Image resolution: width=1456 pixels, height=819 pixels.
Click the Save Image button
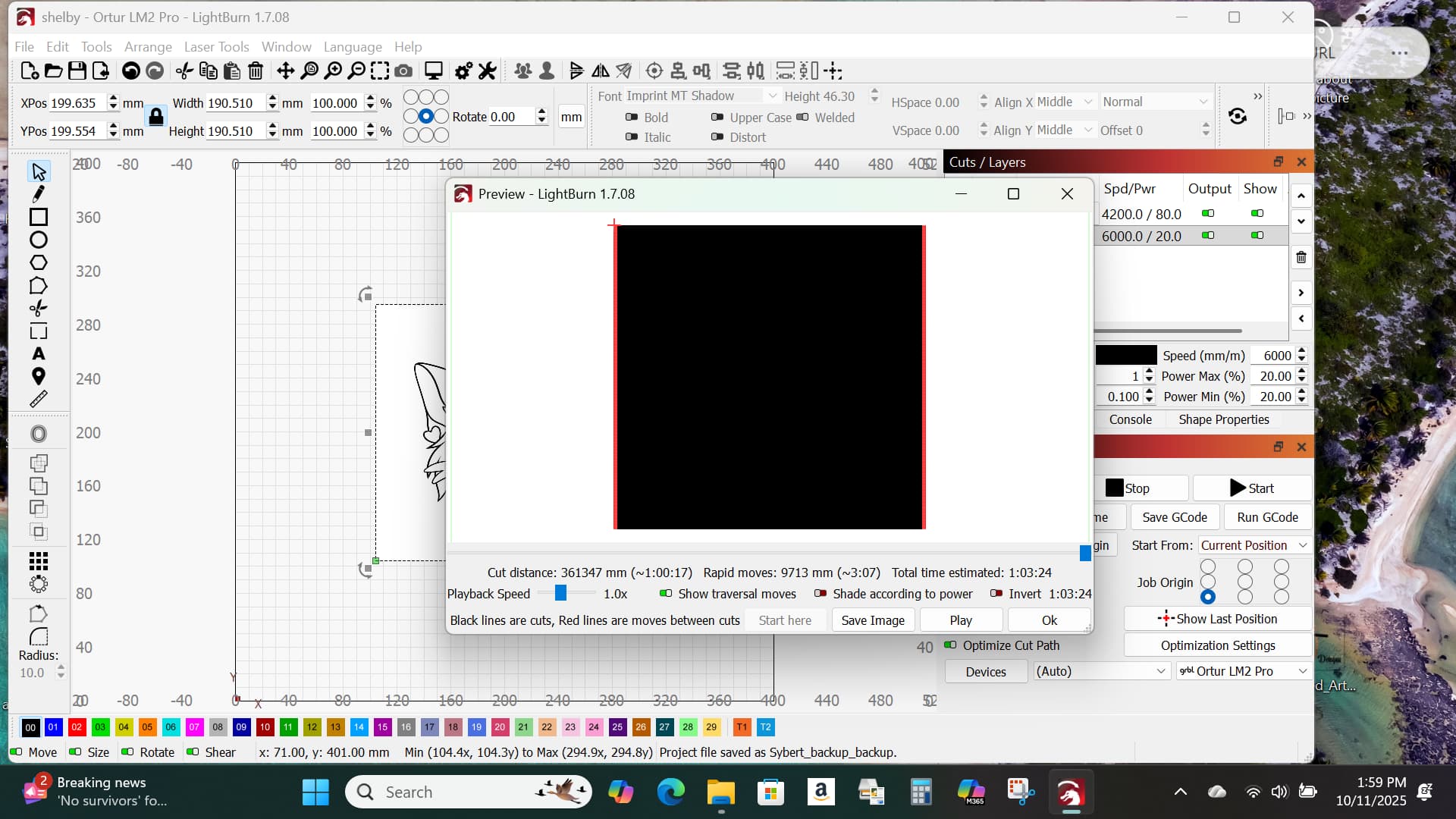[x=872, y=620]
